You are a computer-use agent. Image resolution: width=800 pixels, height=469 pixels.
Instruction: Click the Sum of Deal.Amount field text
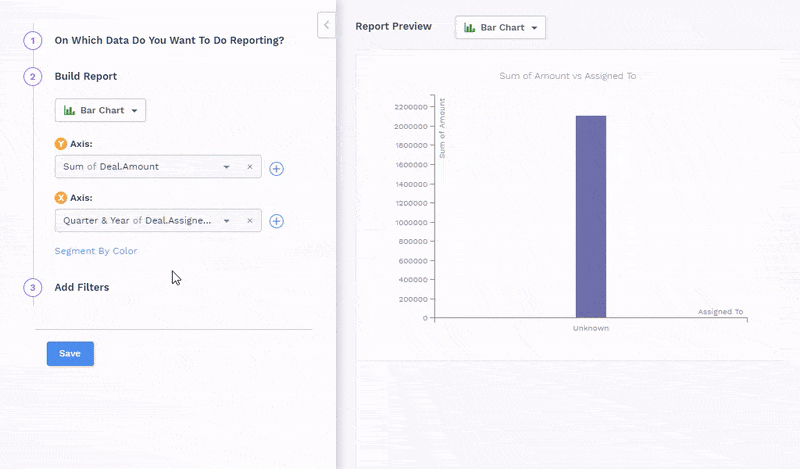[111, 167]
